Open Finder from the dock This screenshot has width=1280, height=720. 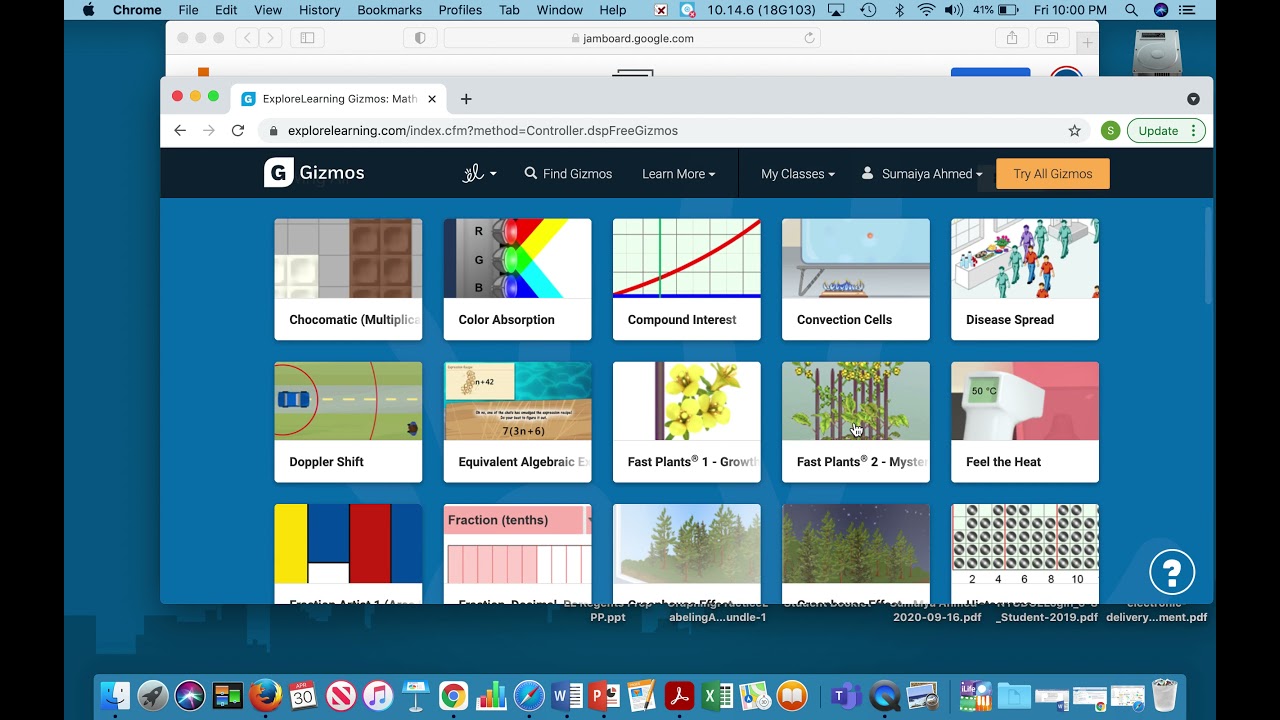click(116, 695)
